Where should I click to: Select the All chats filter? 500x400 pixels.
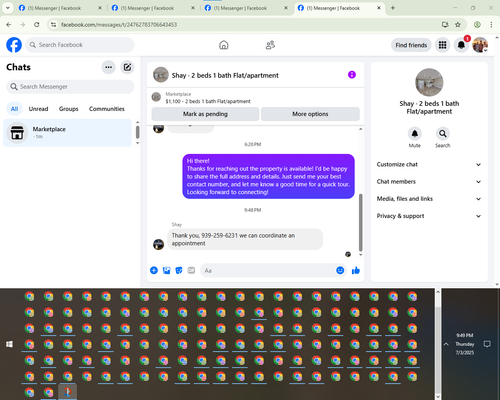point(14,109)
